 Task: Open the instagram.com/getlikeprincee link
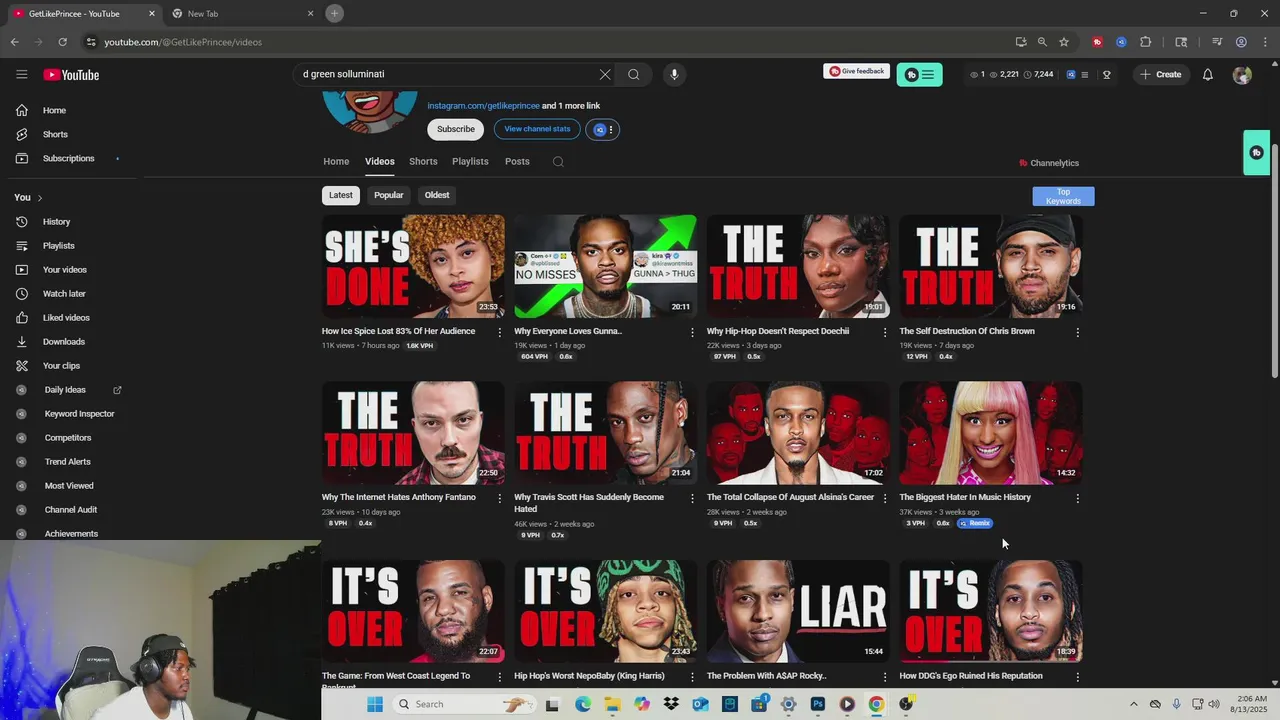[483, 106]
